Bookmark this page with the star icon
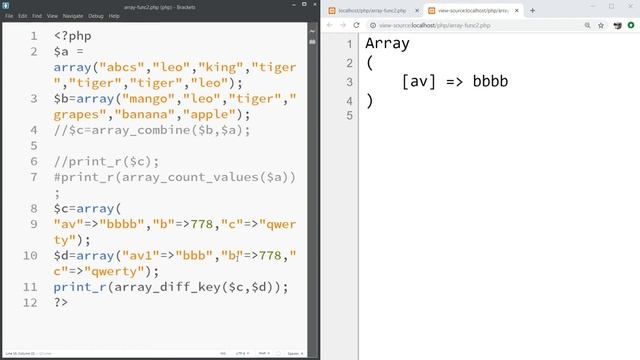The image size is (640, 360). [601, 25]
